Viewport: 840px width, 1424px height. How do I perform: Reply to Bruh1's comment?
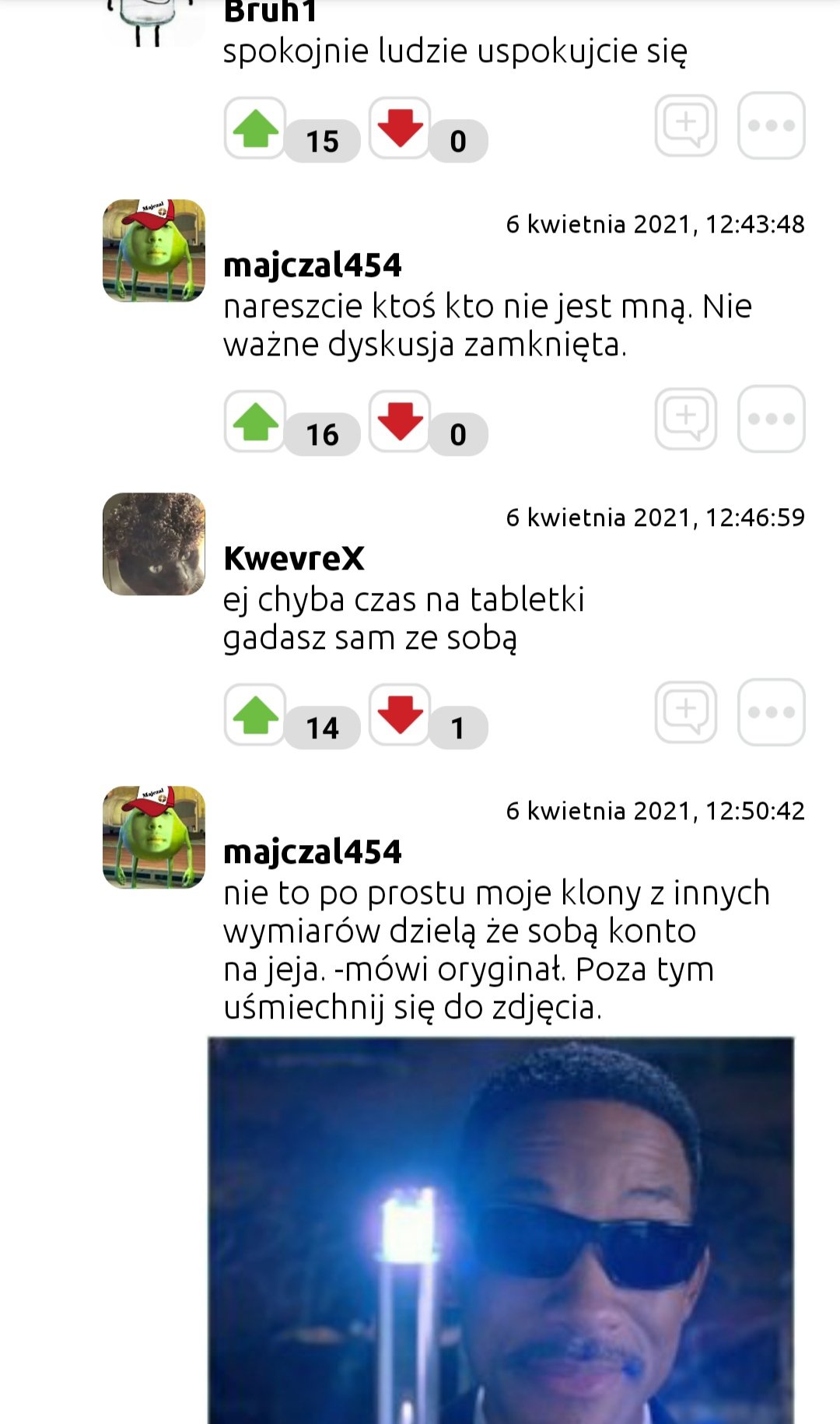click(685, 125)
